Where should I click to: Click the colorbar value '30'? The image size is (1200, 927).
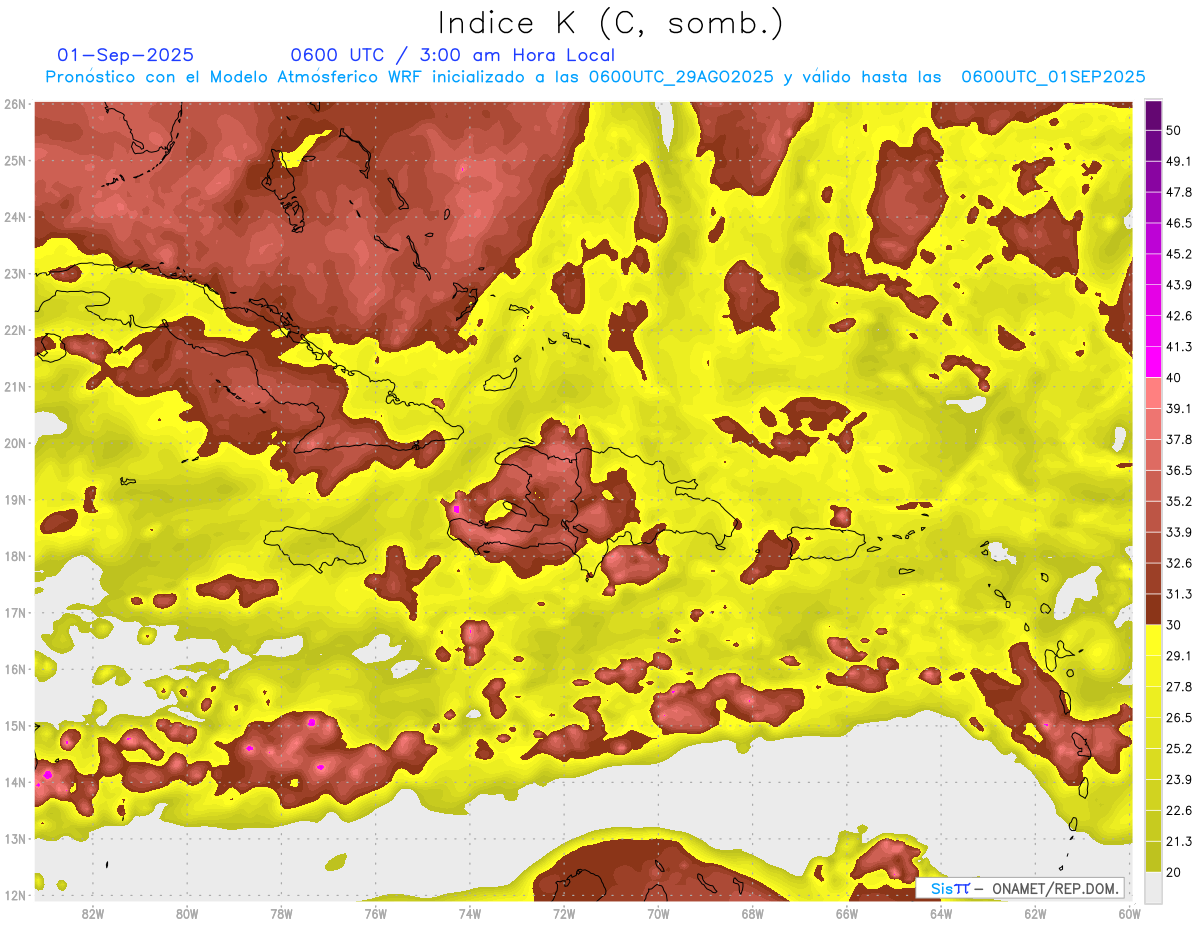click(x=1173, y=625)
